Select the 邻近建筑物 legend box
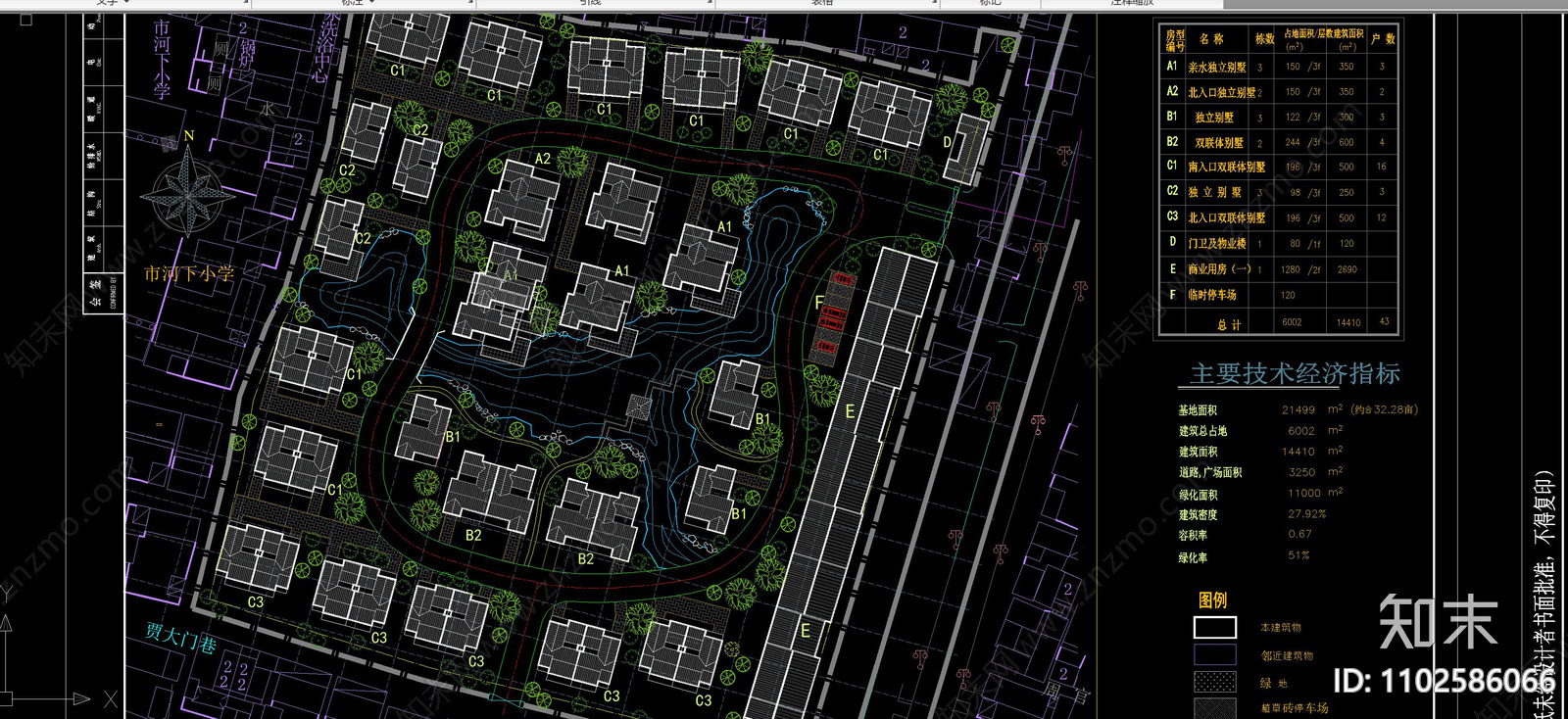The width and height of the screenshot is (1568, 719). 1215,654
